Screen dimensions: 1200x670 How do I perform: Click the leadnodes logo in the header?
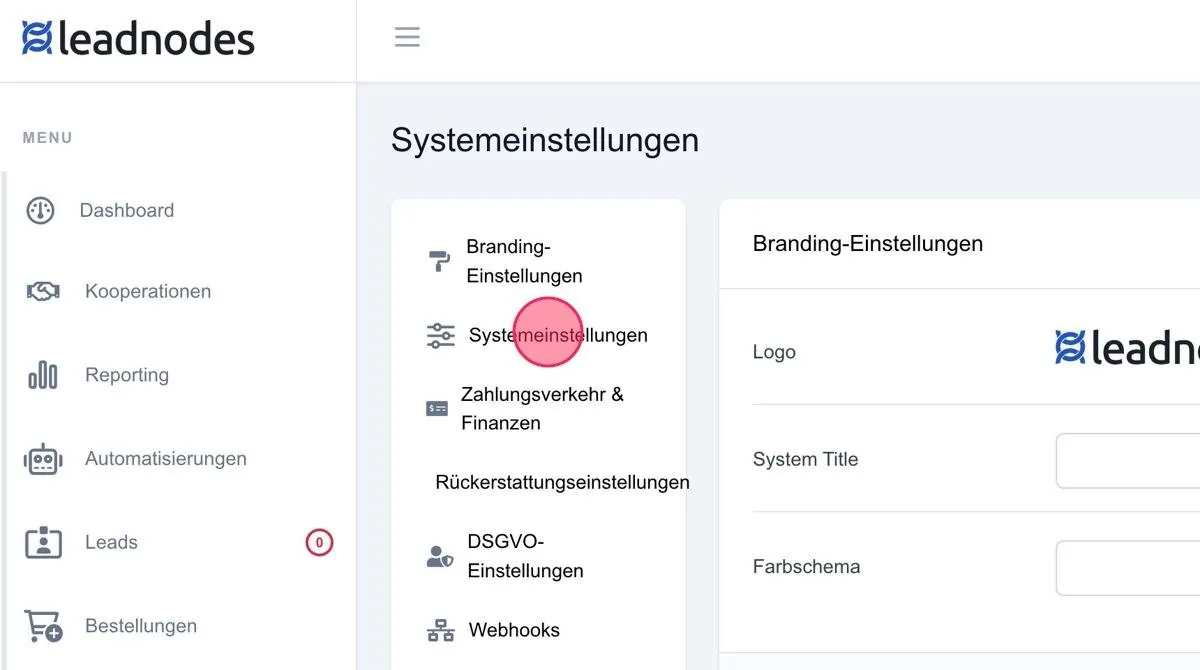(138, 39)
